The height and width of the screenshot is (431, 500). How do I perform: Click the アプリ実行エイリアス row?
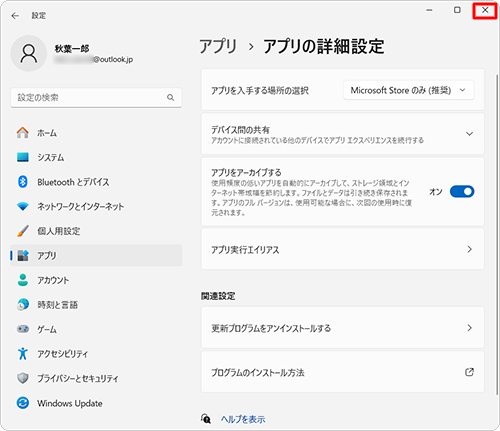[x=343, y=249]
